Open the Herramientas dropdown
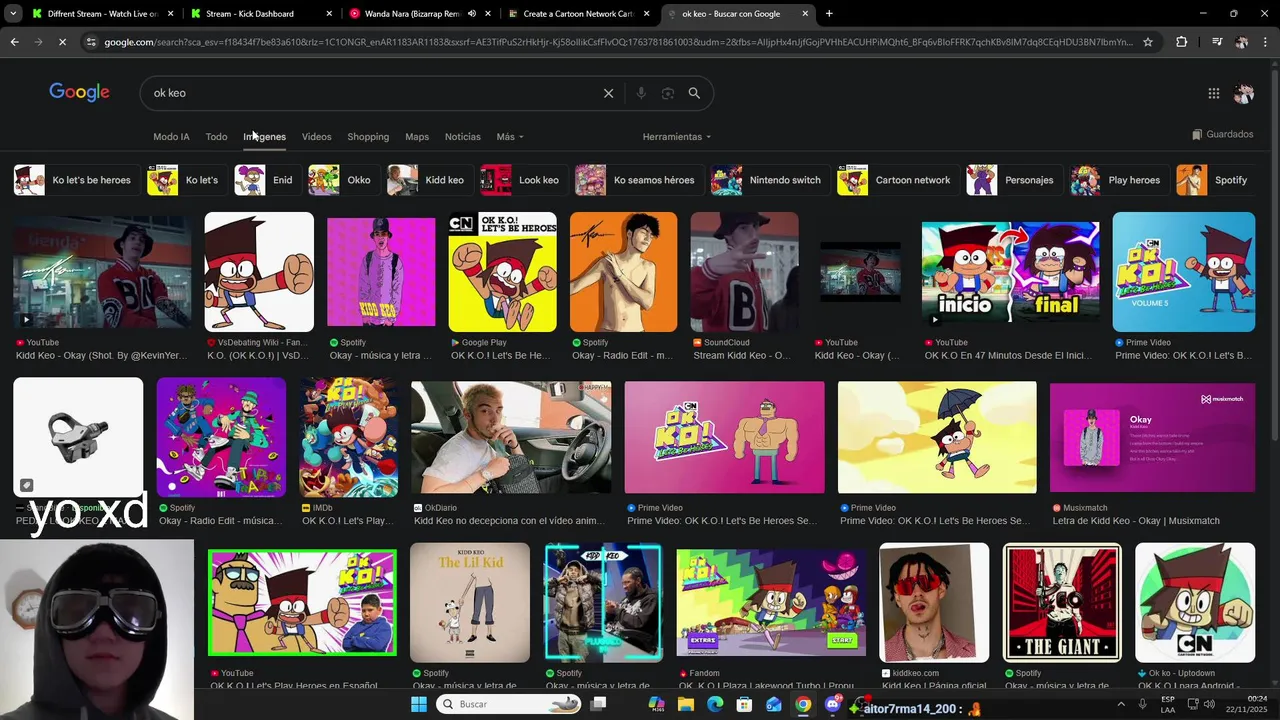Screen dimensions: 1280x720 pos(677,137)
